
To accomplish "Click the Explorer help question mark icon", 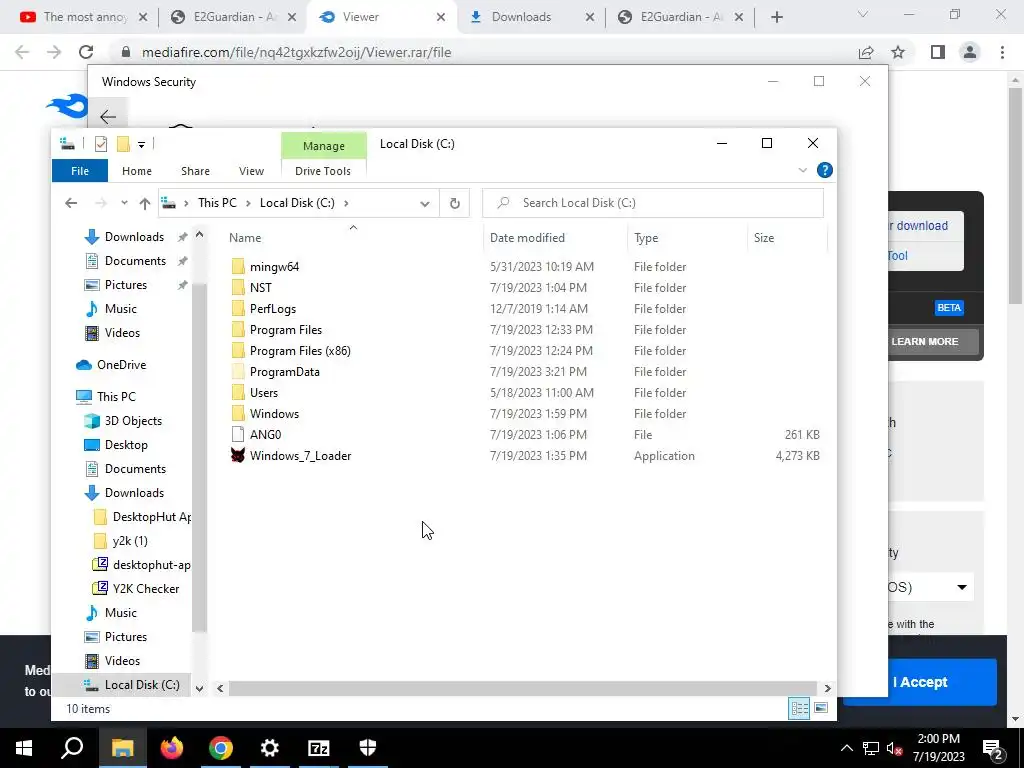I will tap(825, 170).
